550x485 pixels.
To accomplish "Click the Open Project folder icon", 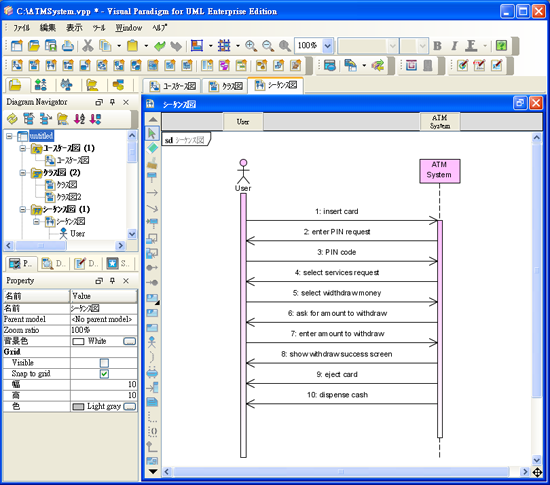I will (34, 46).
